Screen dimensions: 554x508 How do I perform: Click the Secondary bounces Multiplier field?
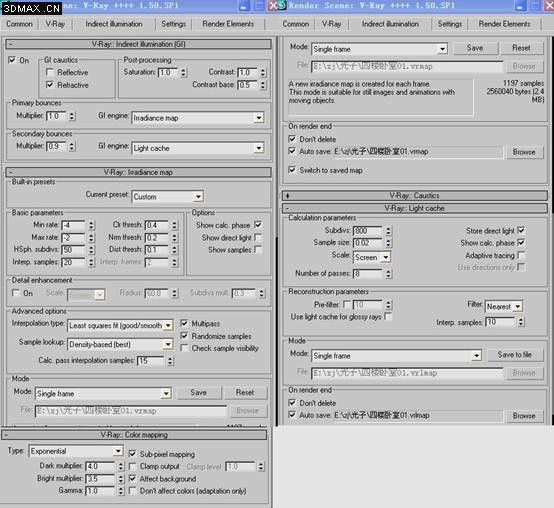[x=56, y=146]
